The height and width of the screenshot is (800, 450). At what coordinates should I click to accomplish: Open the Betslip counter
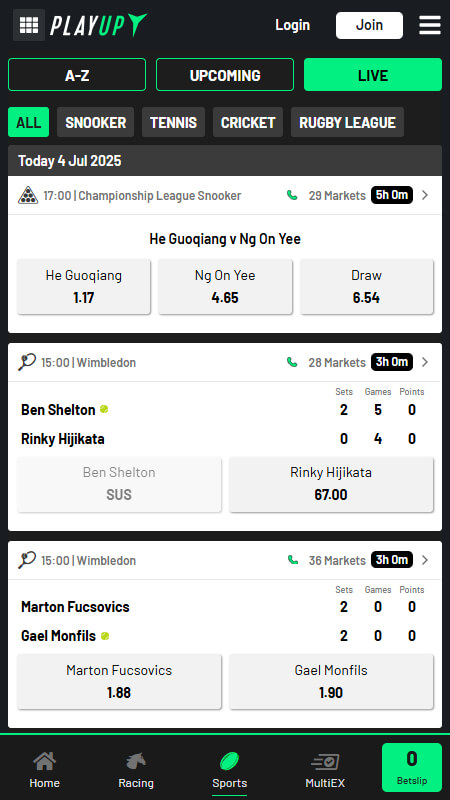click(412, 767)
